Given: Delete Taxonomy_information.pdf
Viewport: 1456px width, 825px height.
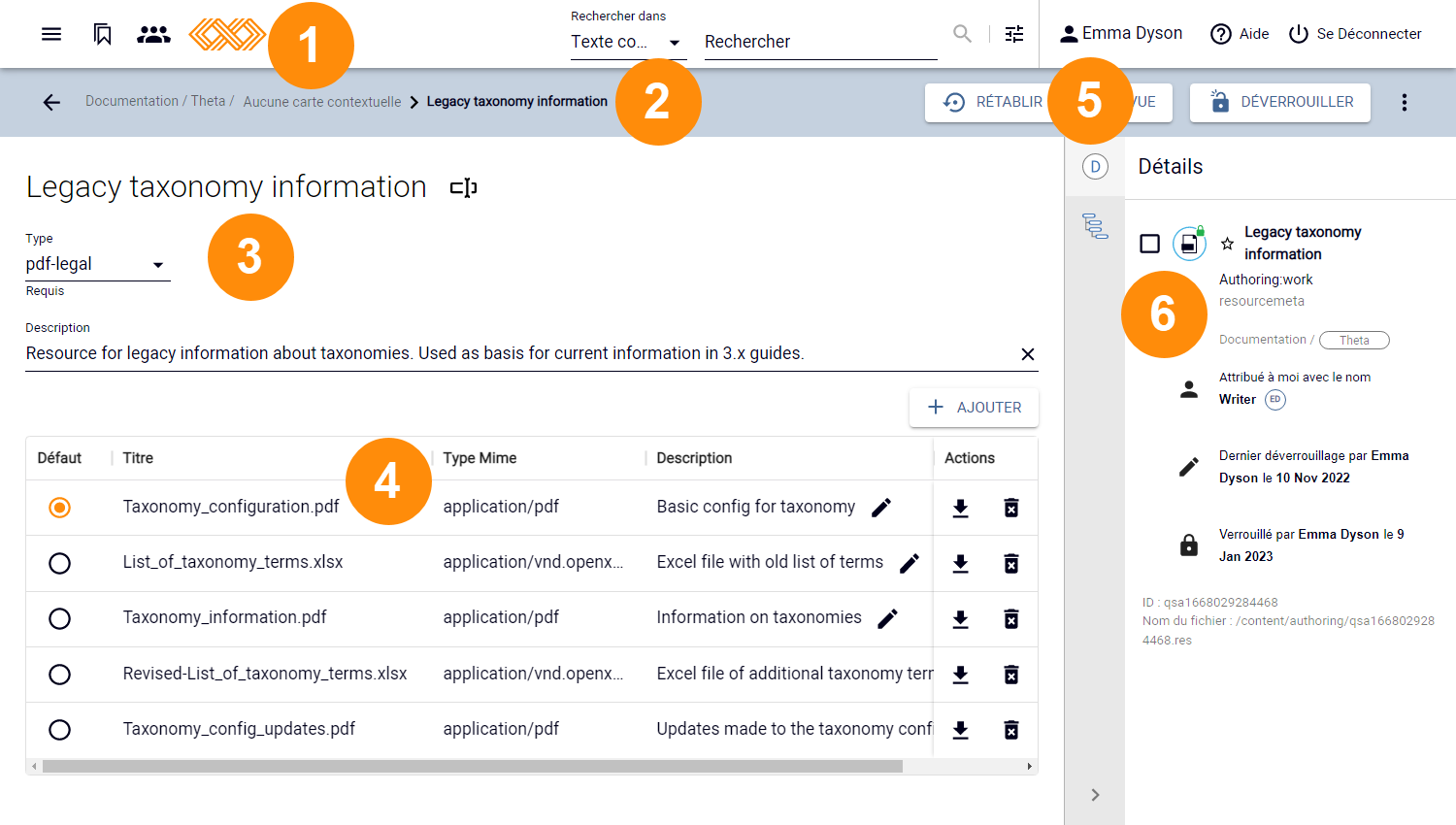Looking at the screenshot, I should coord(1010,618).
